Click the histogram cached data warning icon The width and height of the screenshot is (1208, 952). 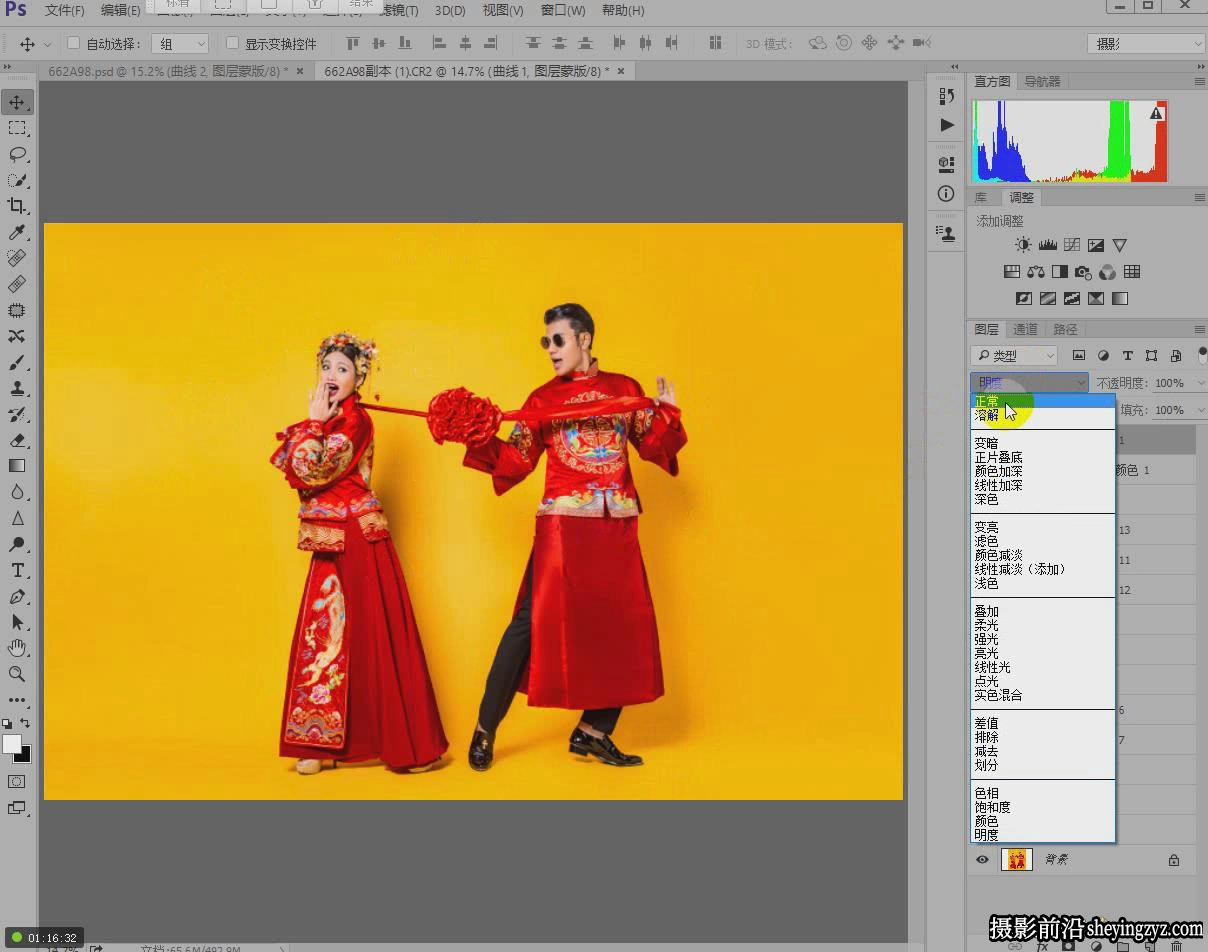pos(1157,114)
